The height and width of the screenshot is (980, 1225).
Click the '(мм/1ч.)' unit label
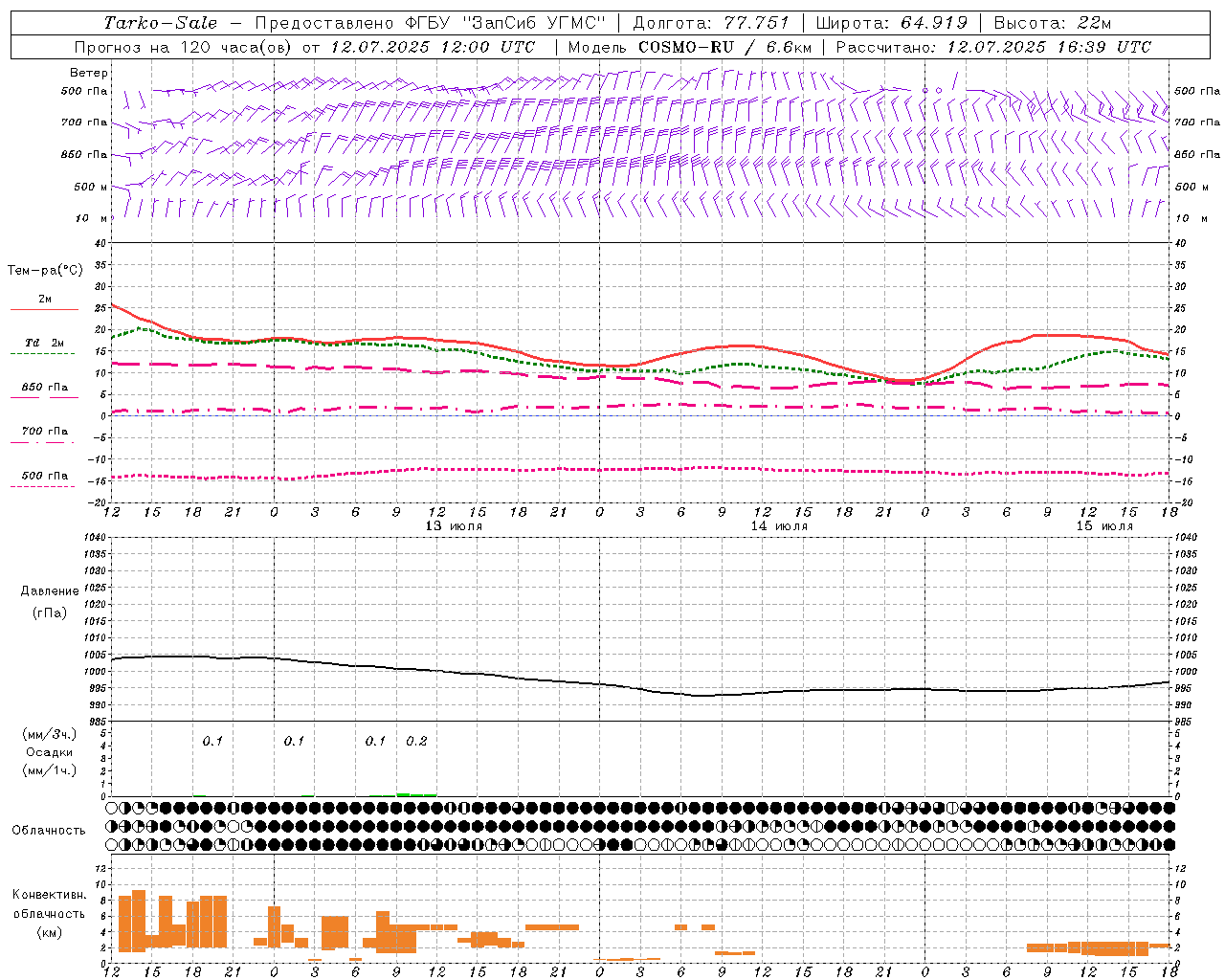pos(50,769)
